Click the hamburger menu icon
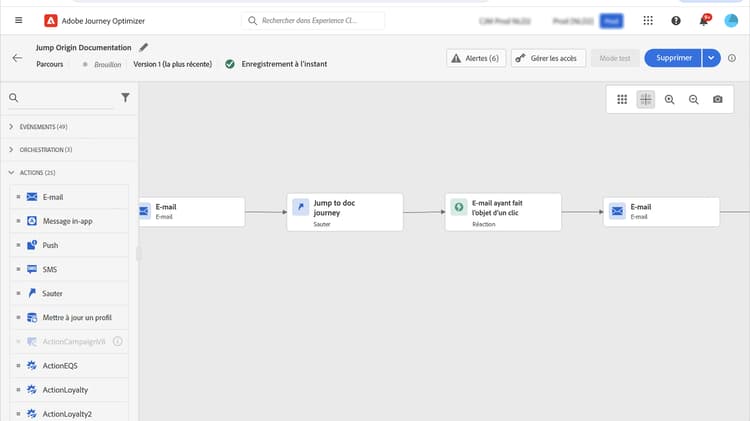Screen dimensions: 750x421 click(18, 20)
